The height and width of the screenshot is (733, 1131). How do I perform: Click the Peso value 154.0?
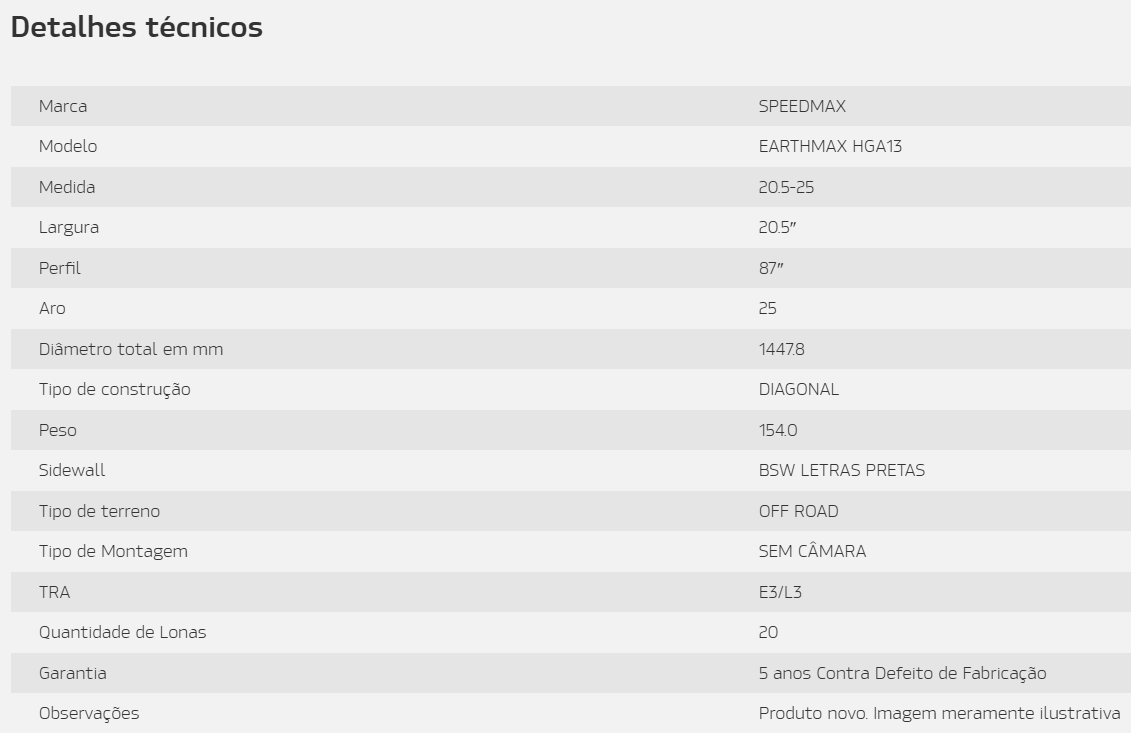778,431
